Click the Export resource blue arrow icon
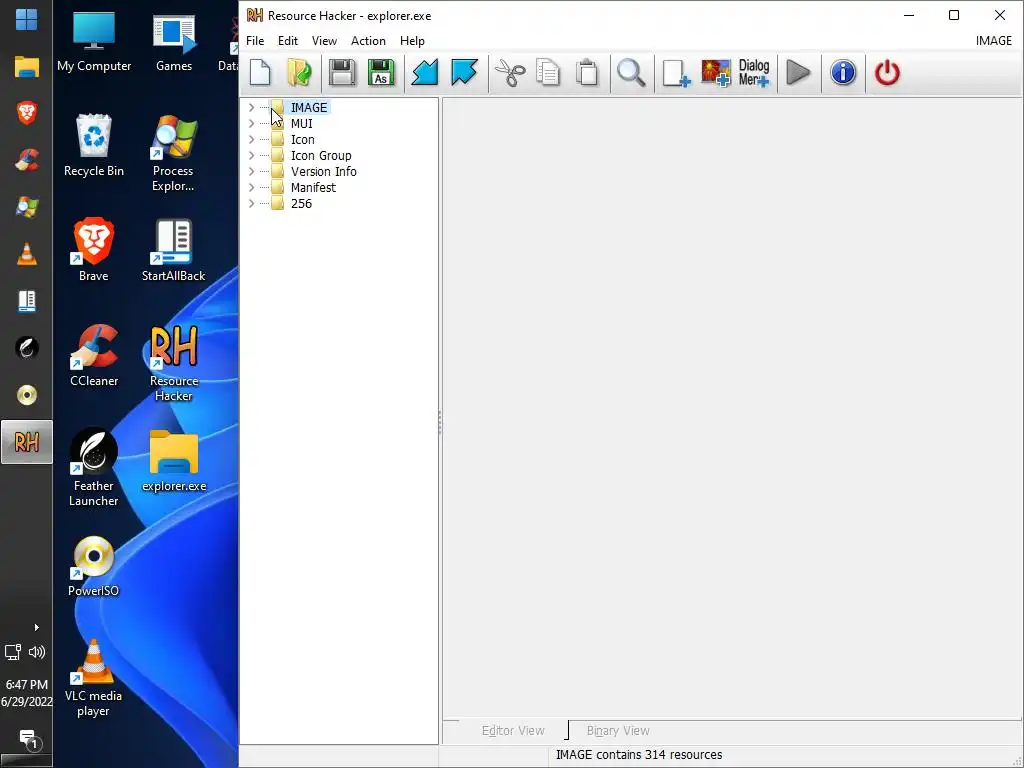The image size is (1024, 768). pyautogui.click(x=424, y=72)
